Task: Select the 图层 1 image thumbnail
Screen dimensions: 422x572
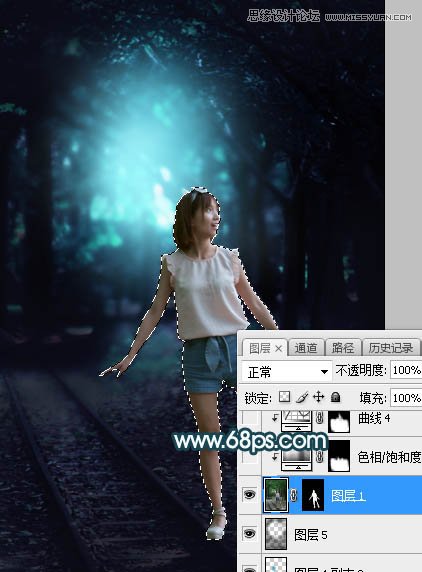Action: click(x=276, y=495)
